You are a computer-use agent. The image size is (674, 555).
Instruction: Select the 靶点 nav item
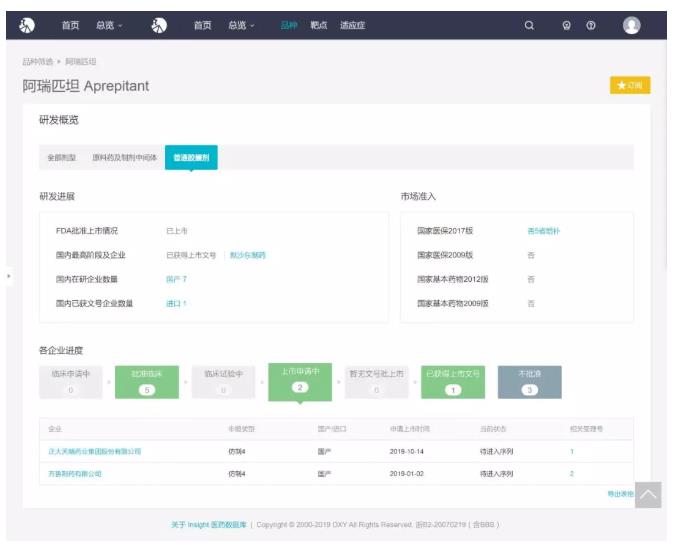click(x=319, y=25)
